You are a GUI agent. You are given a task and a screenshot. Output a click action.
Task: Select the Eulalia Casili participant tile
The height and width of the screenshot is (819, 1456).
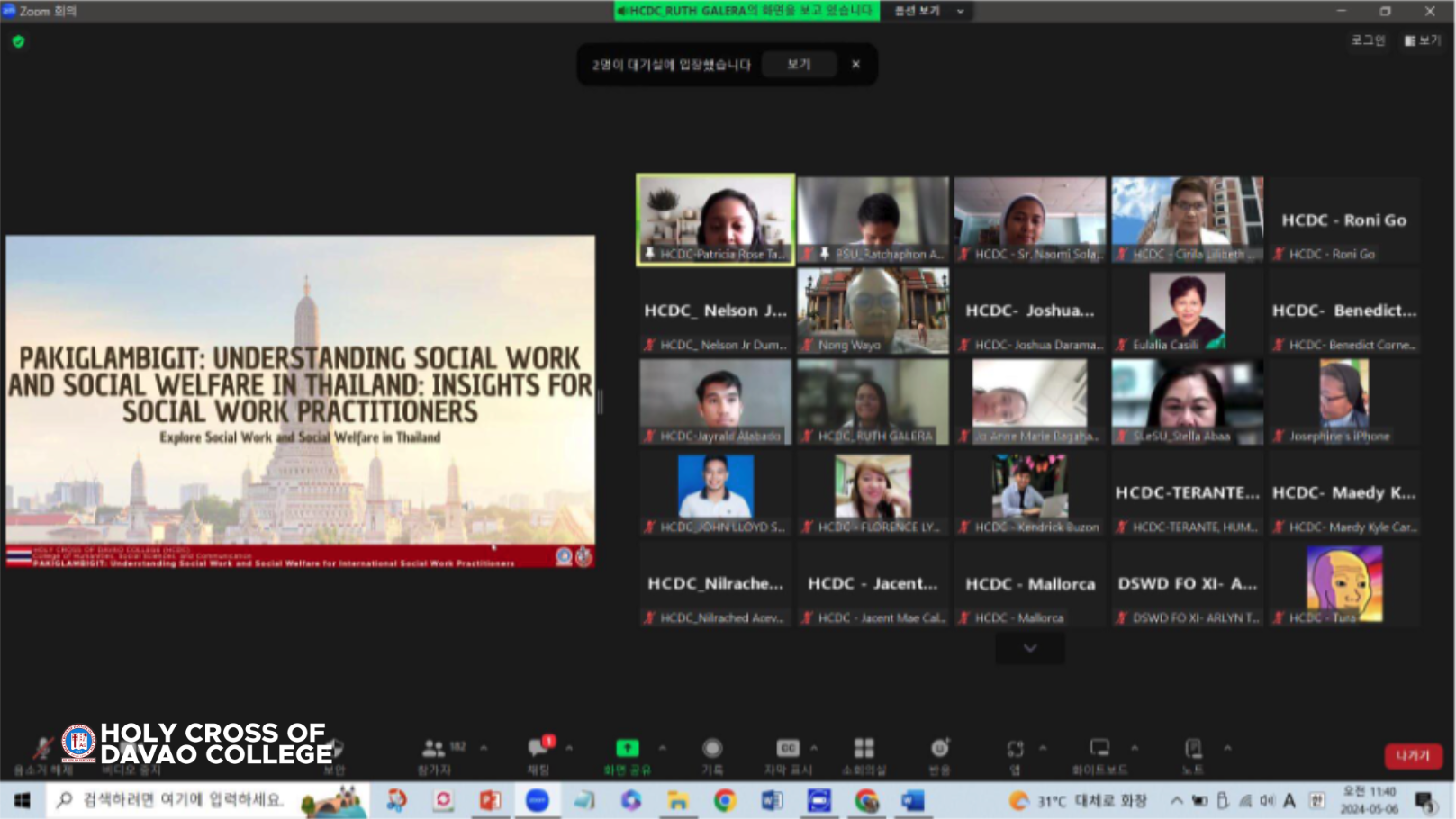click(x=1187, y=310)
